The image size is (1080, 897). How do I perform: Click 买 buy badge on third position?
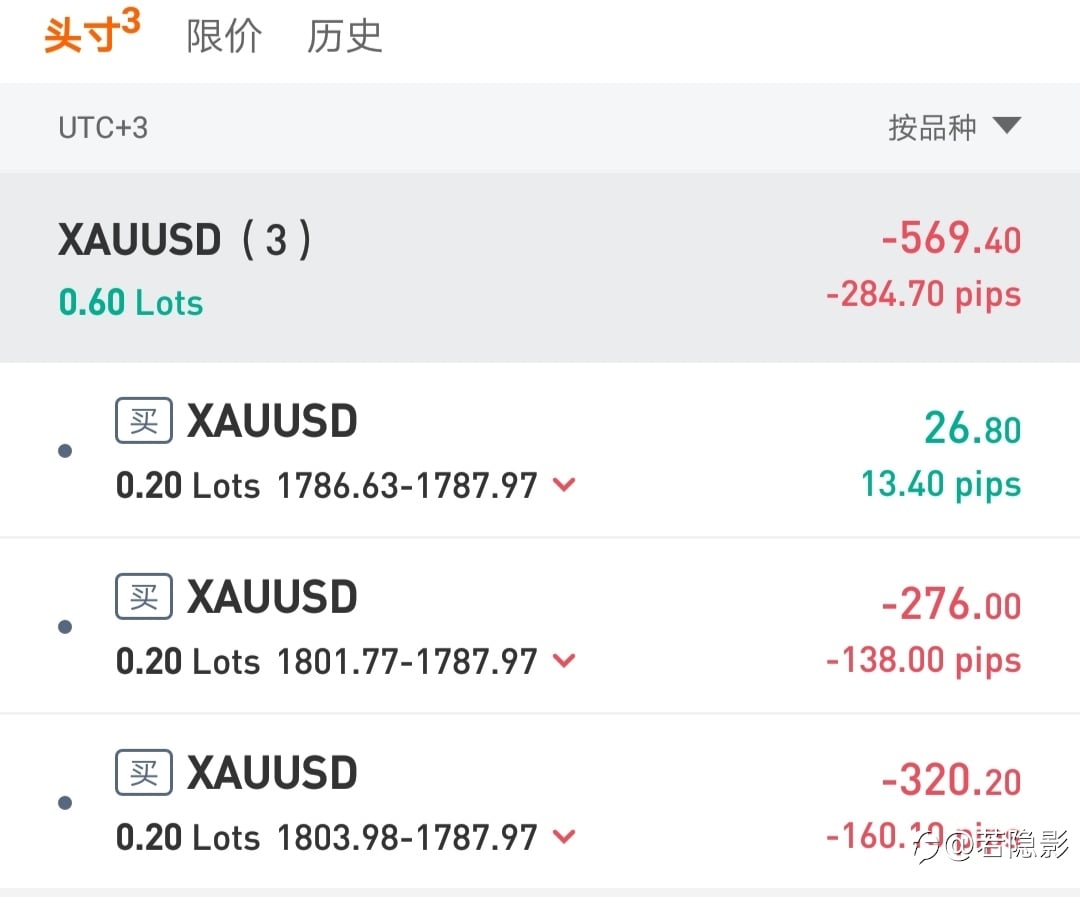coord(143,772)
